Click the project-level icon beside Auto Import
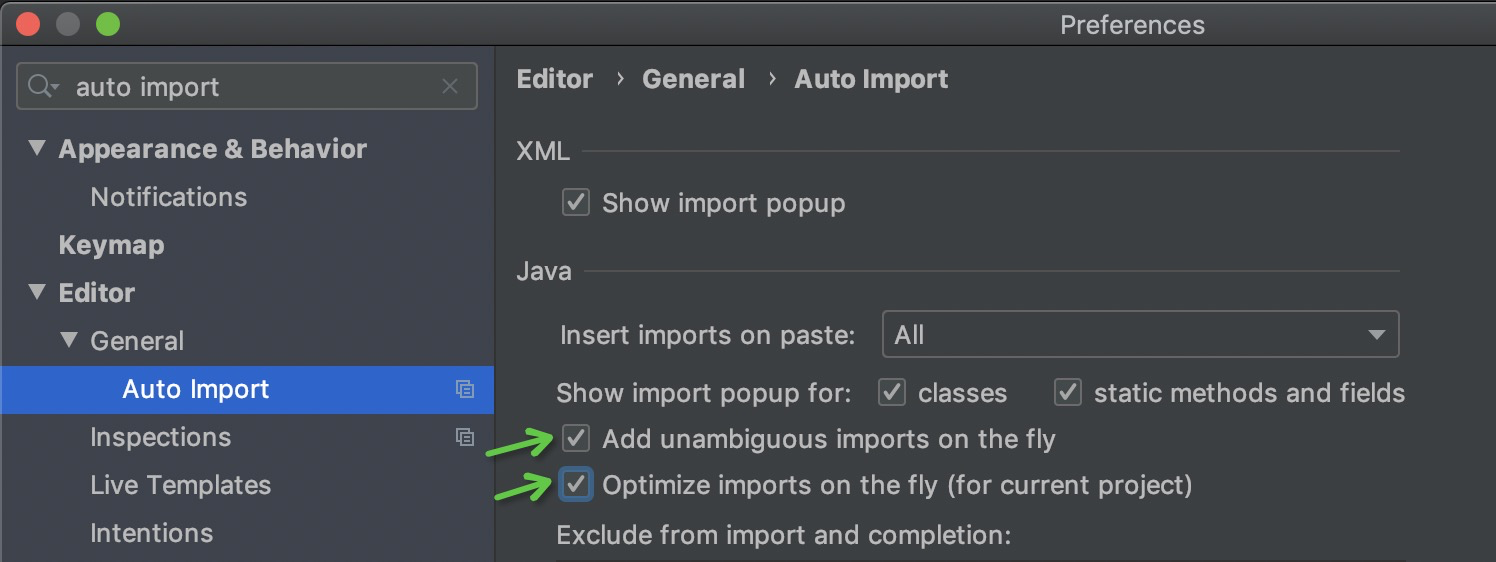Screen dimensions: 1496x562 [x=464, y=389]
